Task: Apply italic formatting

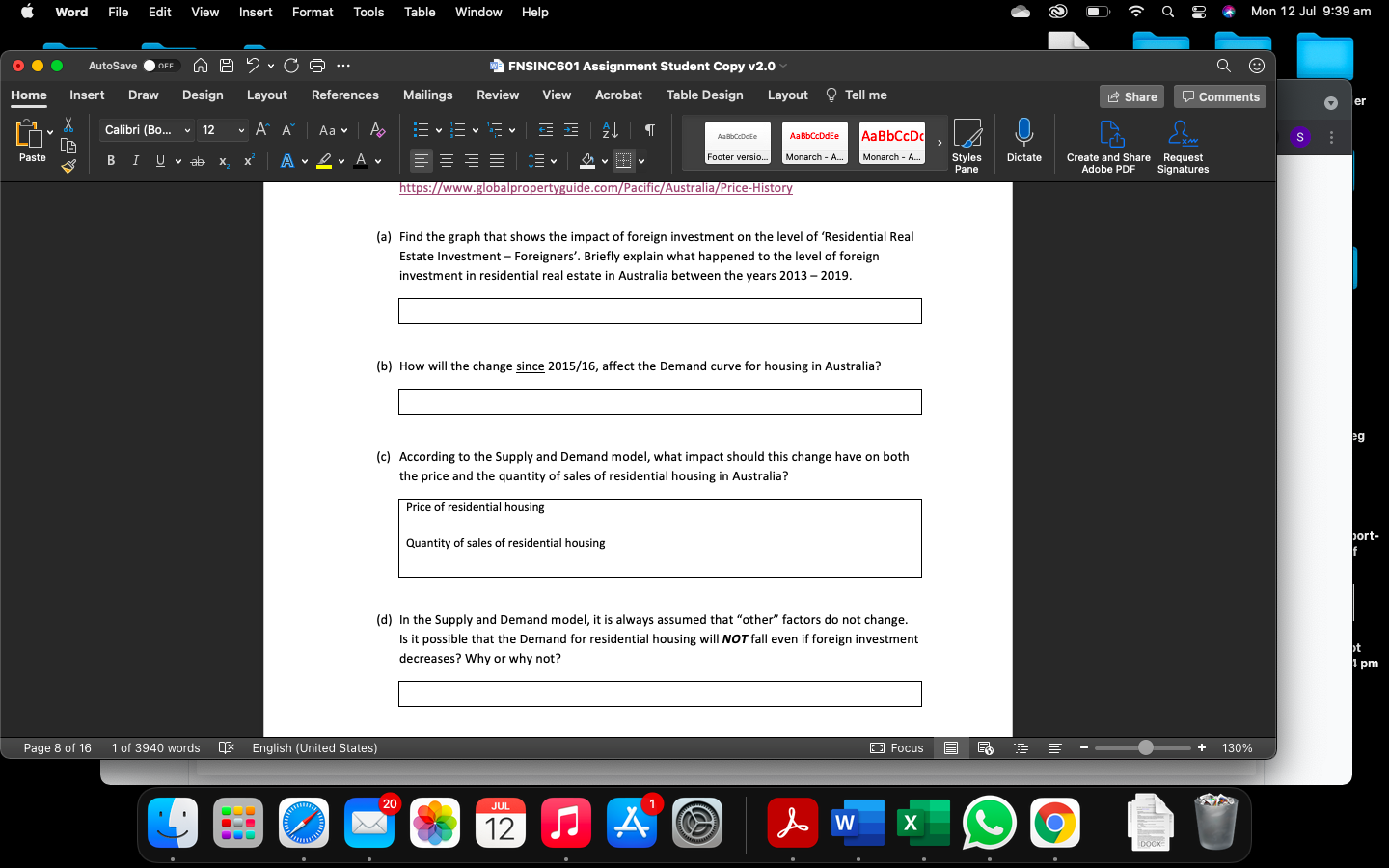Action: pos(135,161)
